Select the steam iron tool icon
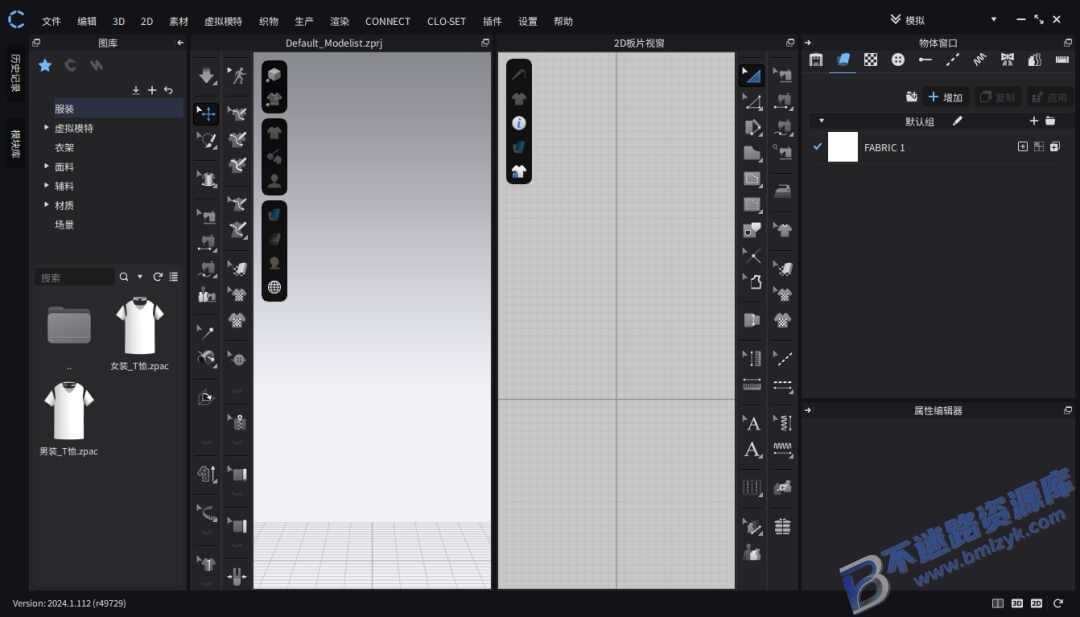The height and width of the screenshot is (617, 1080). click(782, 191)
